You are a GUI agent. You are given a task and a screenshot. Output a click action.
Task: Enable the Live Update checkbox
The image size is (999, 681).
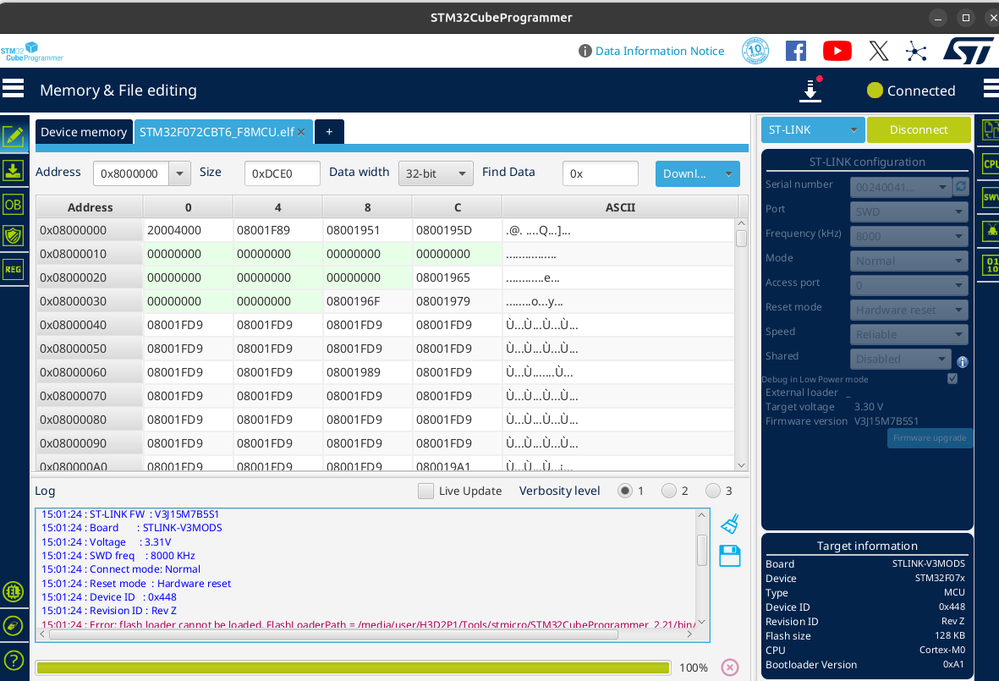pyautogui.click(x=426, y=491)
